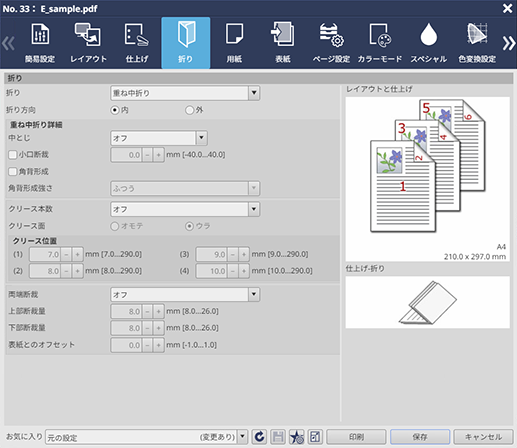
Task: Increase 小口断裁 value with plus
Action: [159, 155]
